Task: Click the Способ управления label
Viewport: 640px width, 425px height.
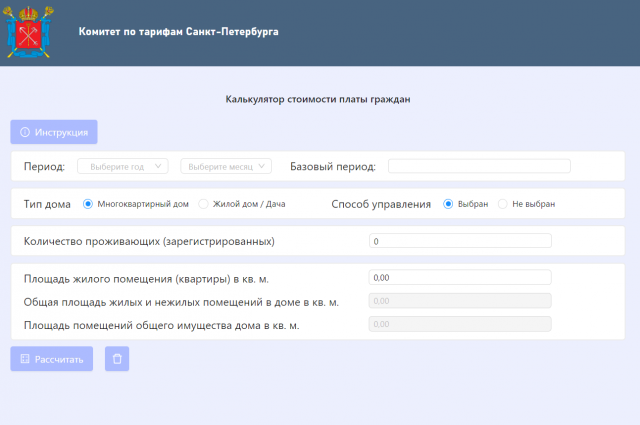Action: point(381,204)
